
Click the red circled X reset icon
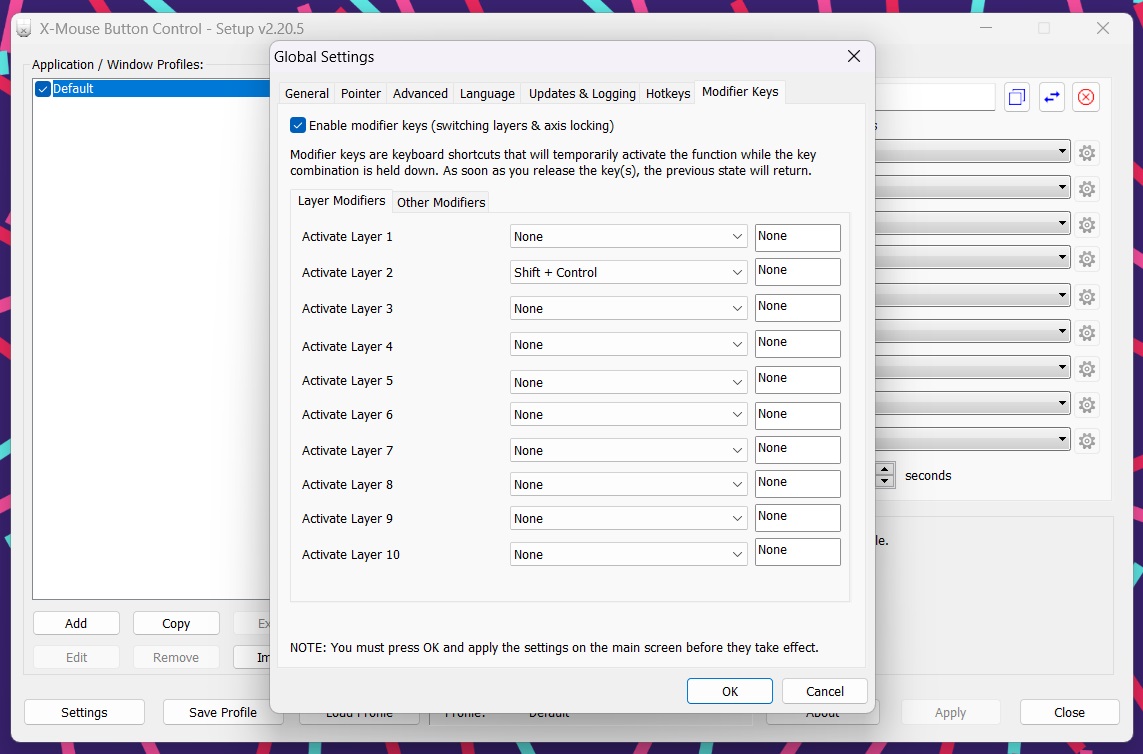point(1086,97)
